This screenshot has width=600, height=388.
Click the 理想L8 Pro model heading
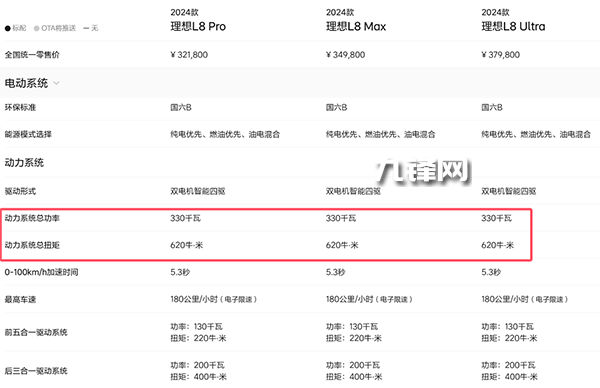pyautogui.click(x=198, y=26)
